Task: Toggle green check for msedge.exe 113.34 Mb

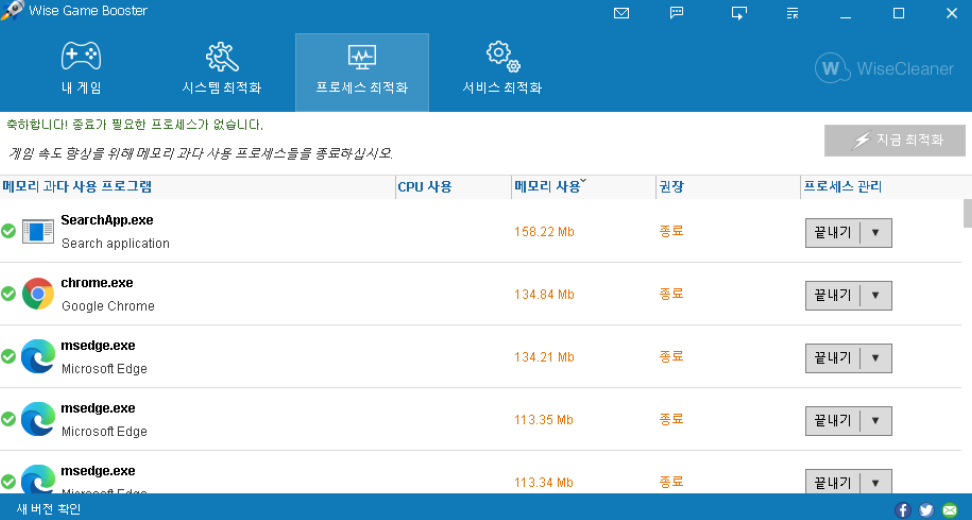Action: tap(8, 482)
